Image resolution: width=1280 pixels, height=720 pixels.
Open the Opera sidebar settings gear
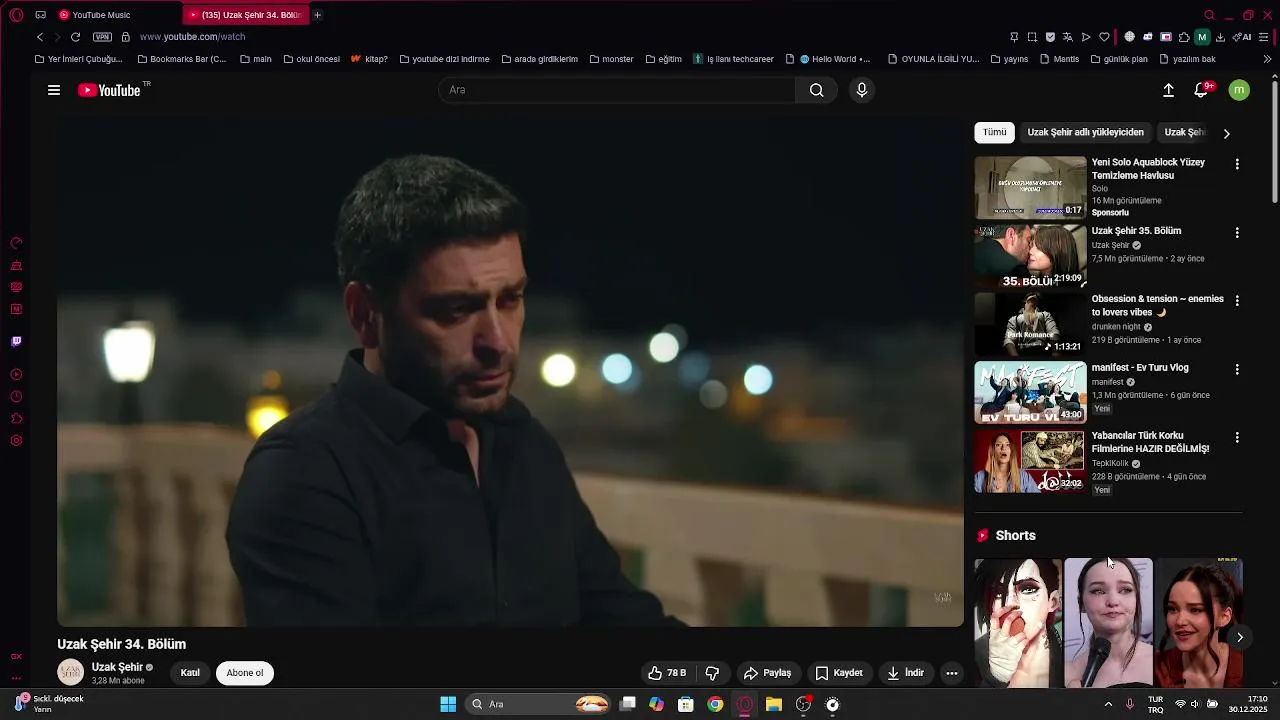click(x=16, y=441)
